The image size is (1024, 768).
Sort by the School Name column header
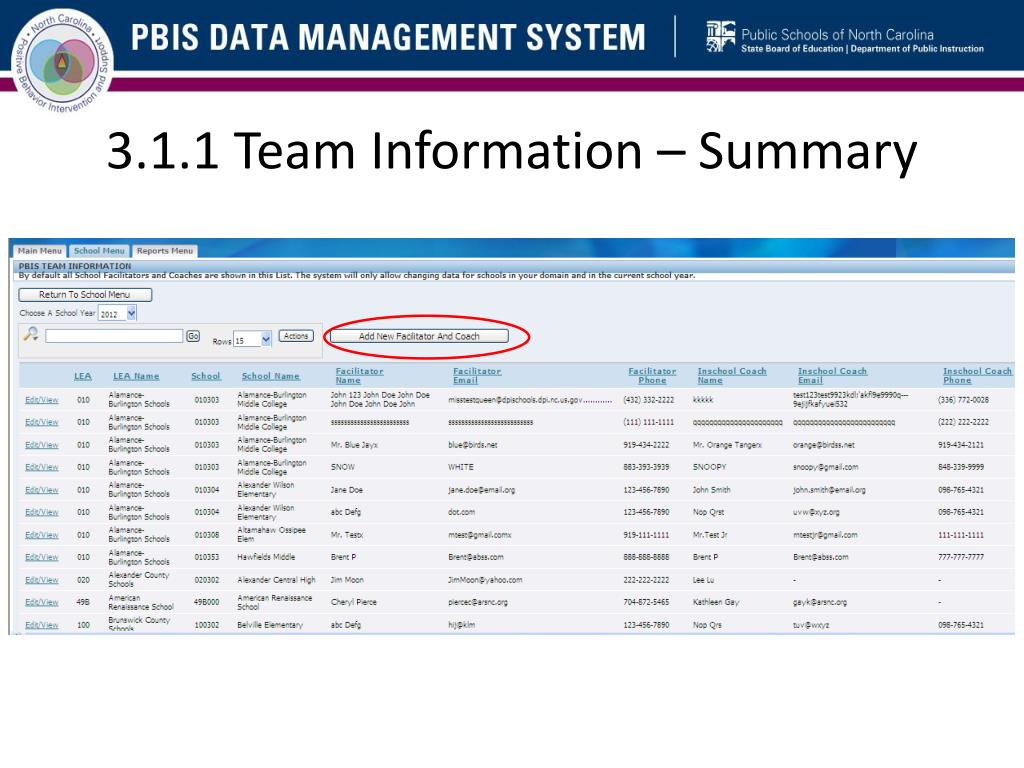pos(270,376)
